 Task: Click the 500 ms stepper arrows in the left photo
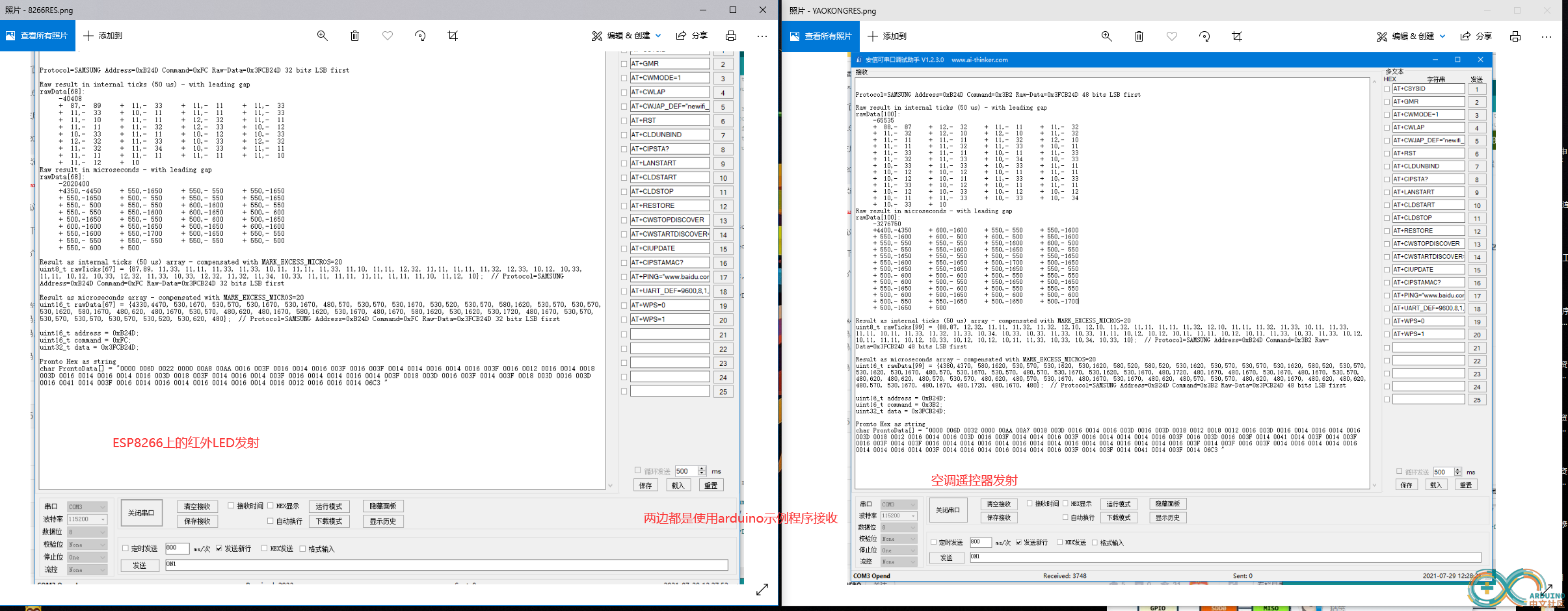(702, 471)
